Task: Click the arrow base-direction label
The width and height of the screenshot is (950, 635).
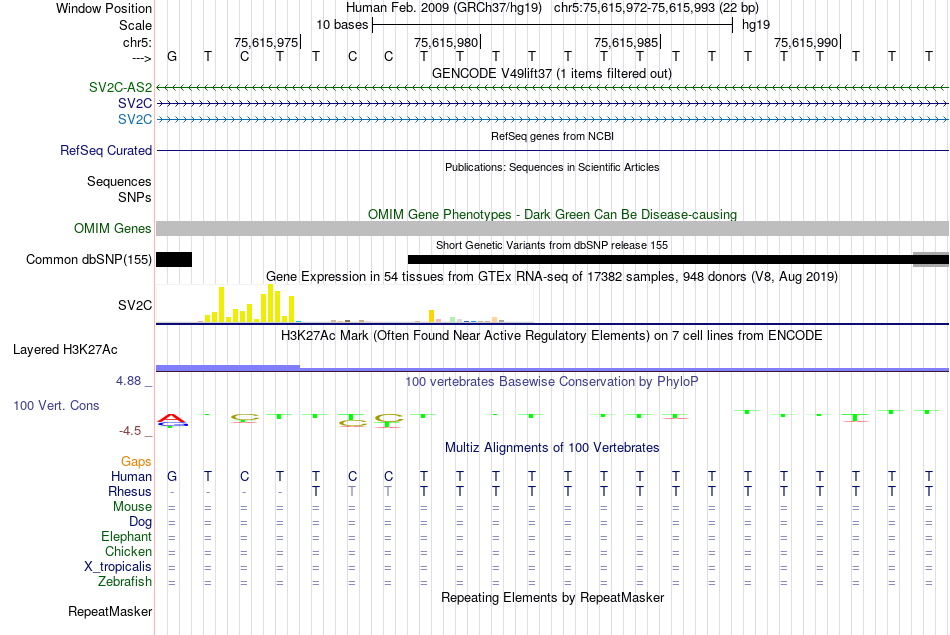Action: coord(141,58)
